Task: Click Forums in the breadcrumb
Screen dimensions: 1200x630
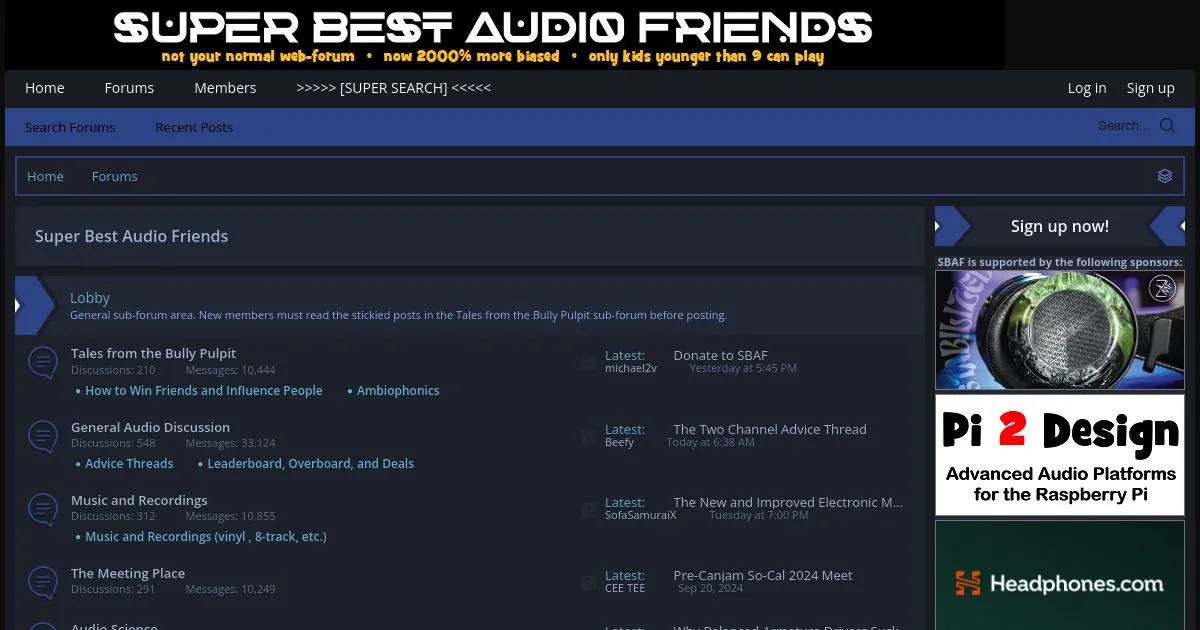Action: pyautogui.click(x=115, y=176)
